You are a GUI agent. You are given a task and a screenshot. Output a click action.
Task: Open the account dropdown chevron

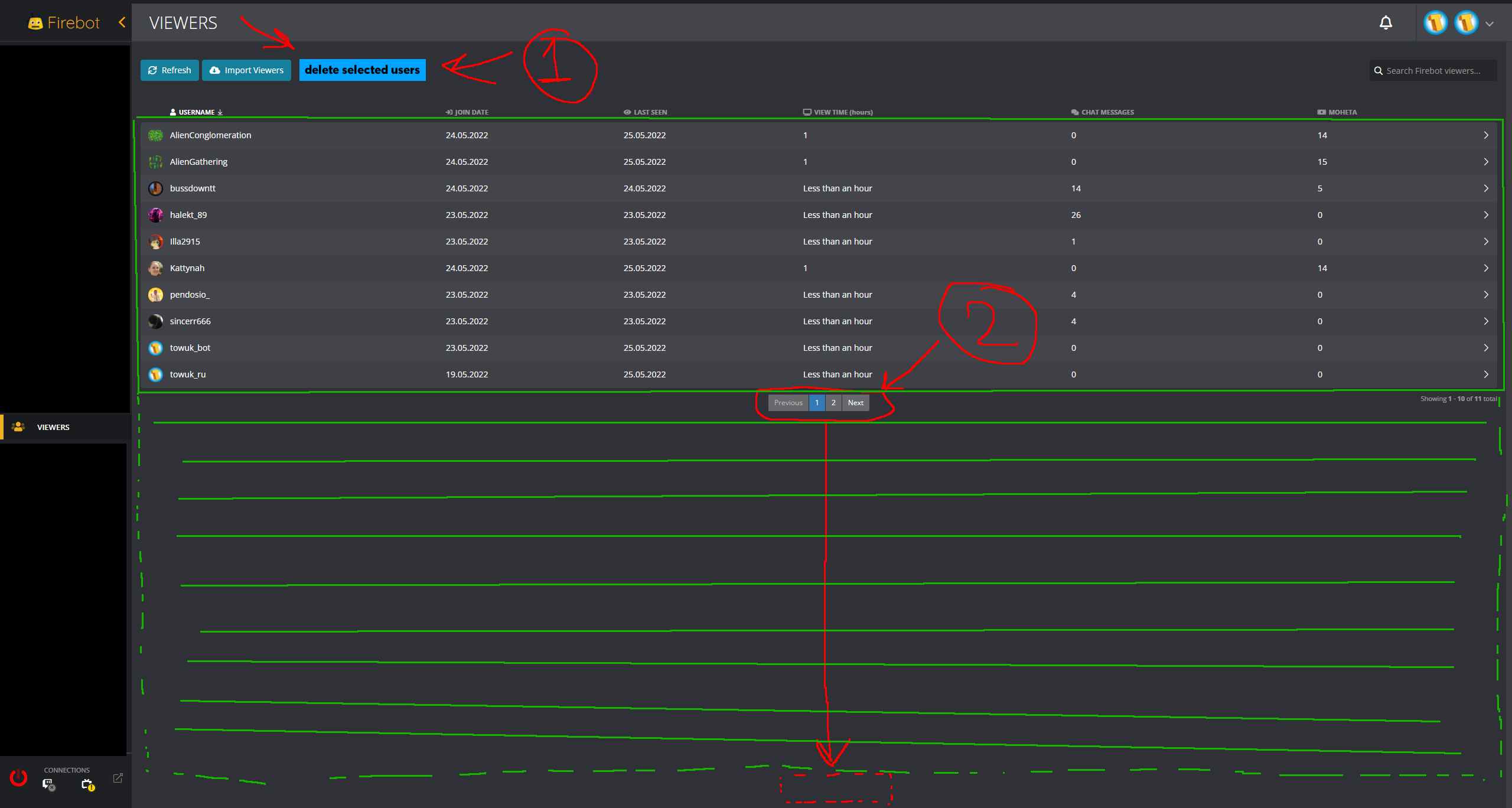point(1490,24)
